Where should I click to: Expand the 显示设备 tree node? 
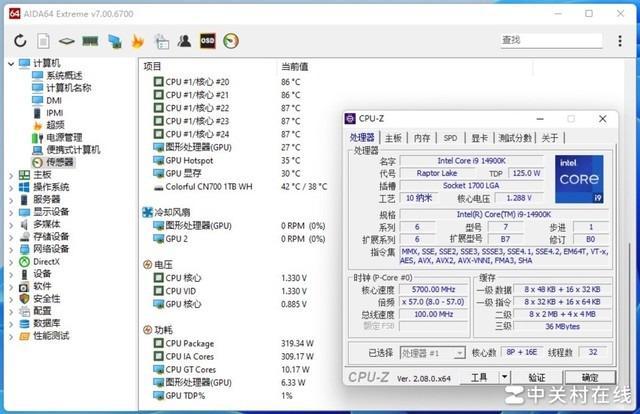[11, 213]
